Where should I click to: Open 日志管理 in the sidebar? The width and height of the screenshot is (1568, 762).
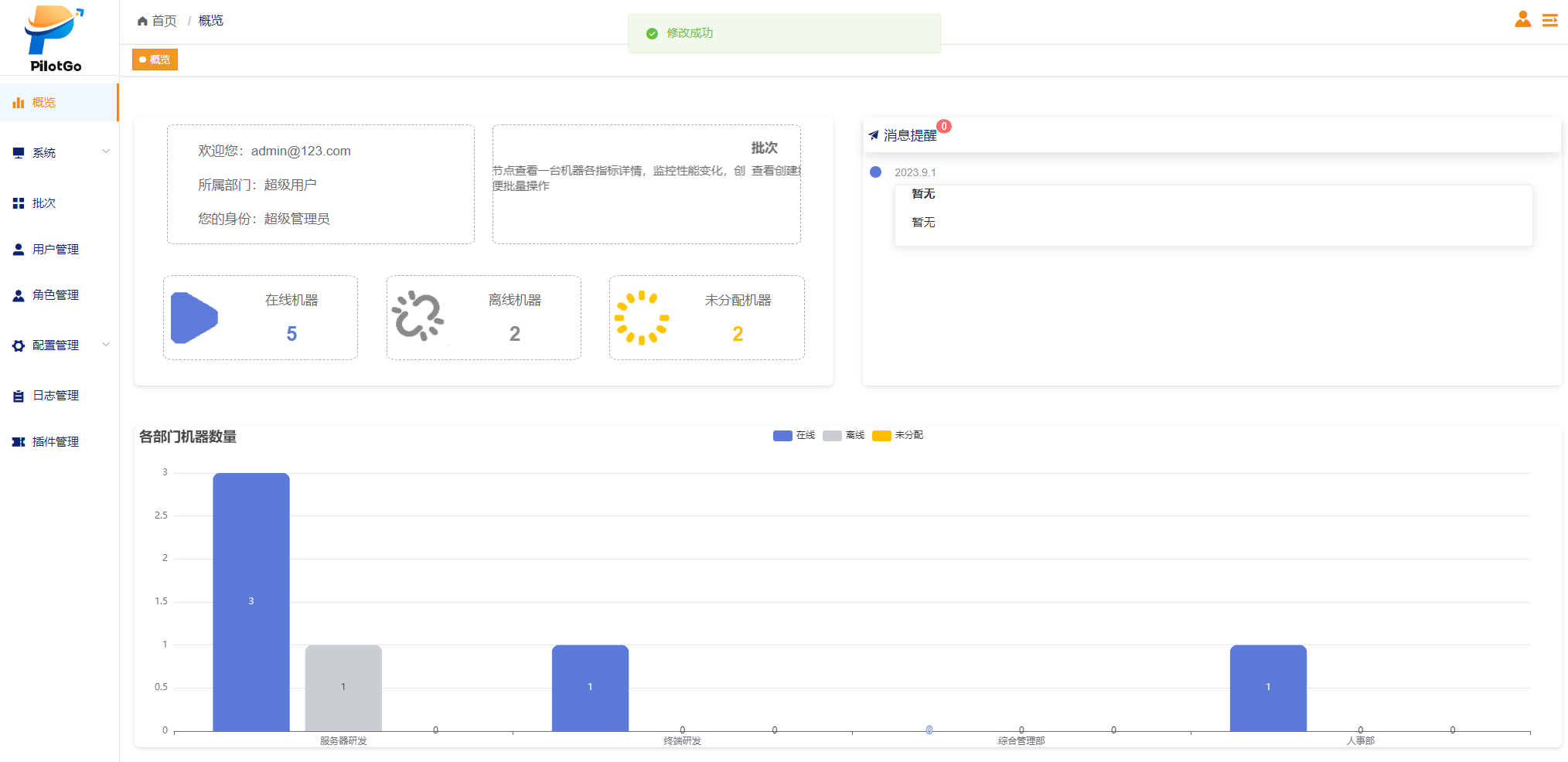(x=55, y=396)
